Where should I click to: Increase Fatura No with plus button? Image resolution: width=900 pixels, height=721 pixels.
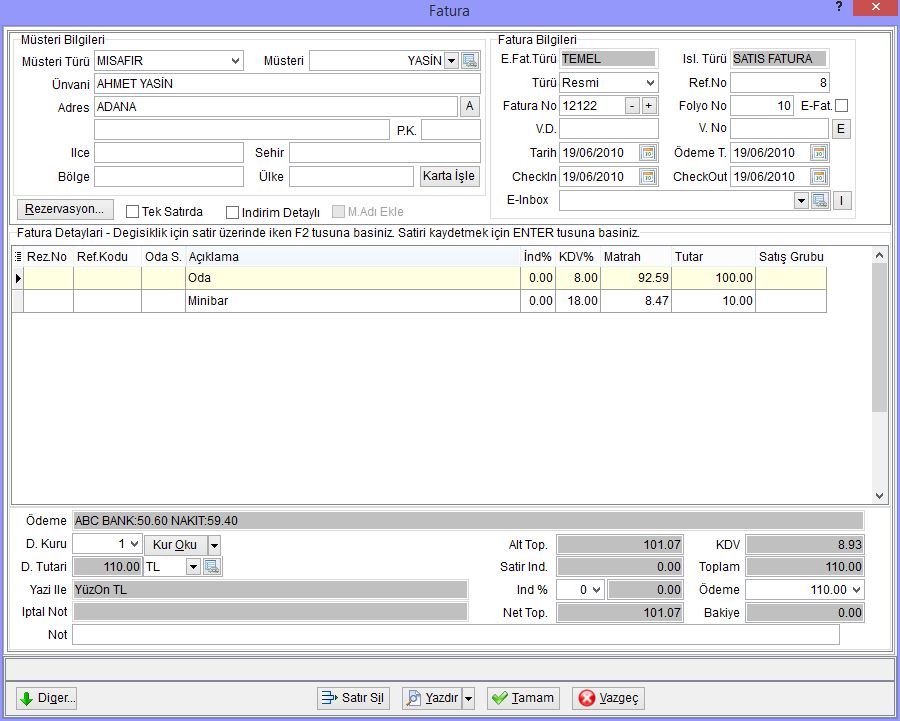[649, 106]
